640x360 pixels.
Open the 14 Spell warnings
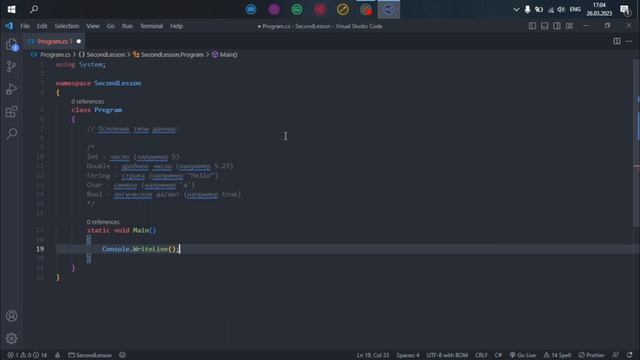[x=557, y=355]
